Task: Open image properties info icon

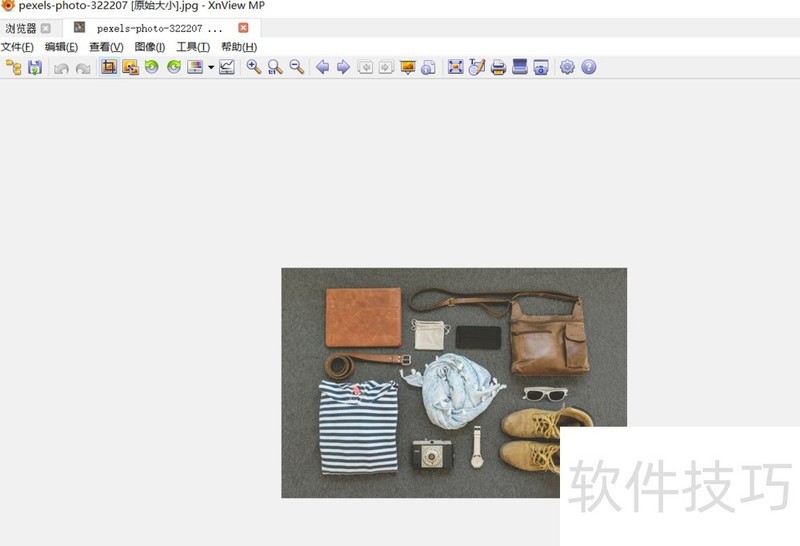Action: pos(429,67)
